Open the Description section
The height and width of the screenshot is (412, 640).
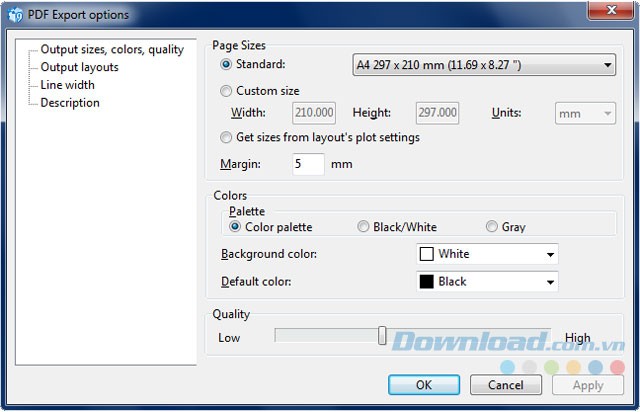point(70,103)
